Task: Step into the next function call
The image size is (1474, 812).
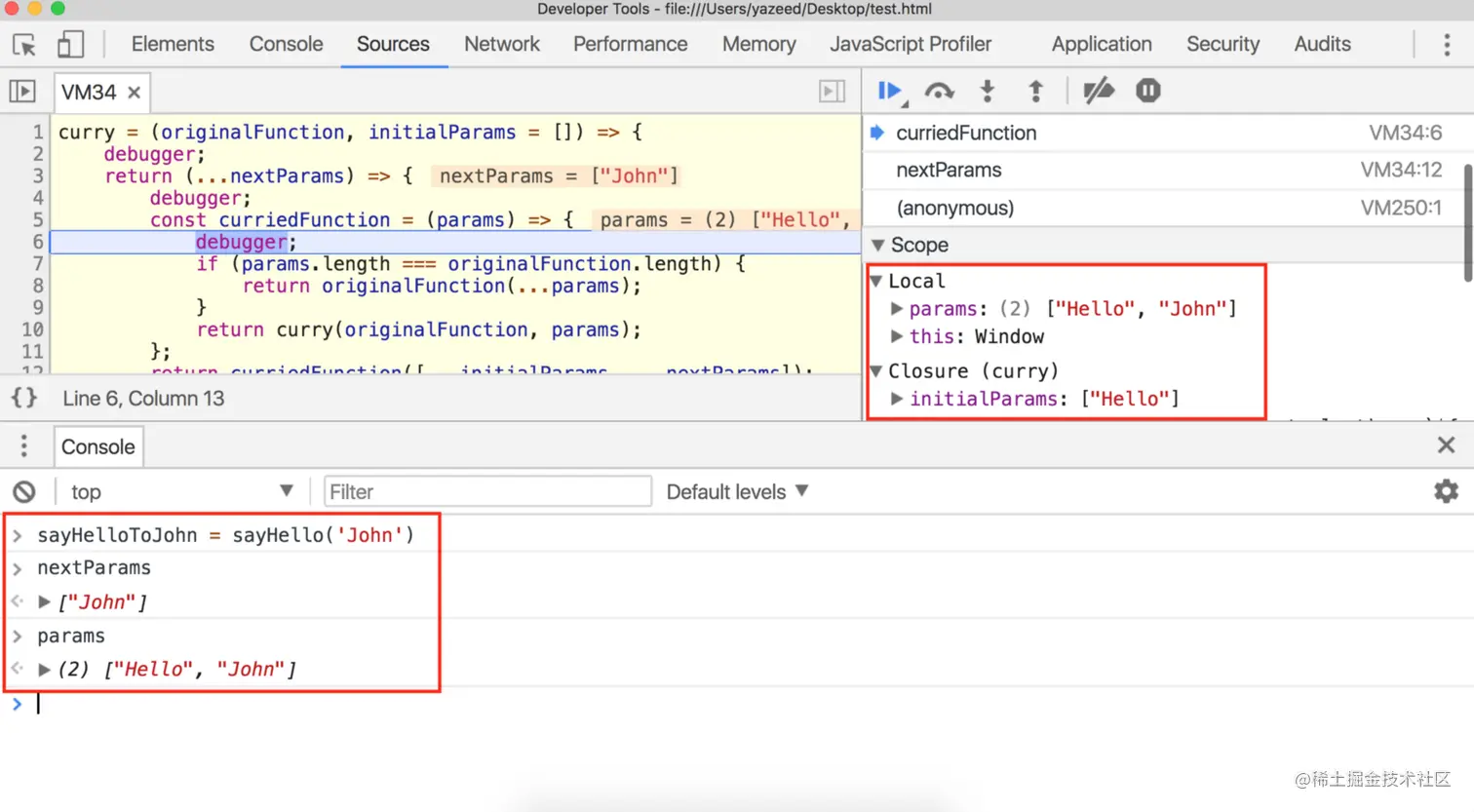Action: click(988, 91)
